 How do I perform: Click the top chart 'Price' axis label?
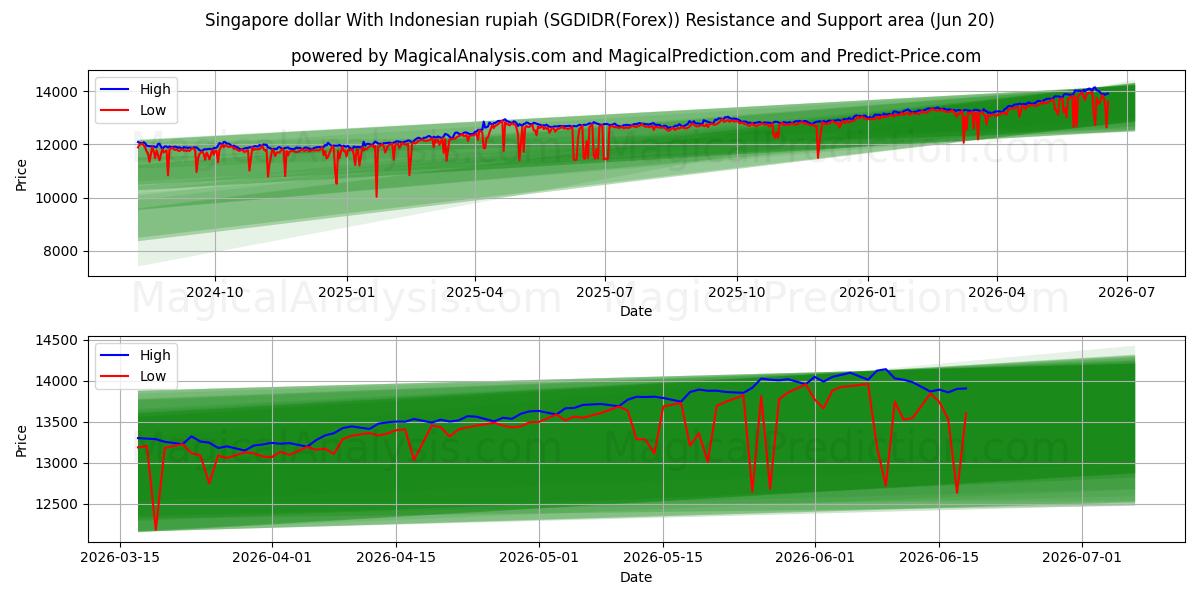coord(22,175)
